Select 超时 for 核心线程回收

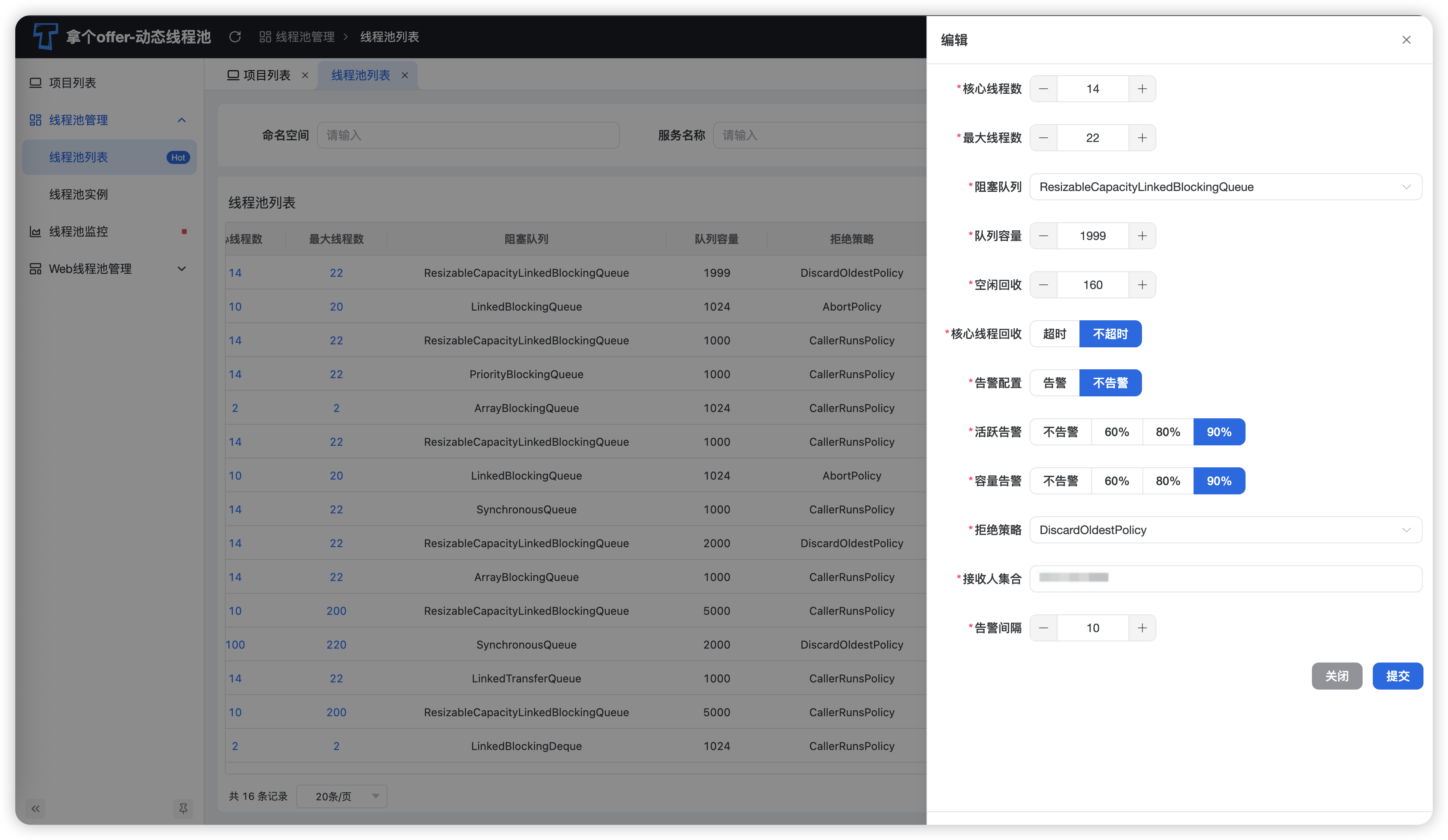(x=1055, y=334)
